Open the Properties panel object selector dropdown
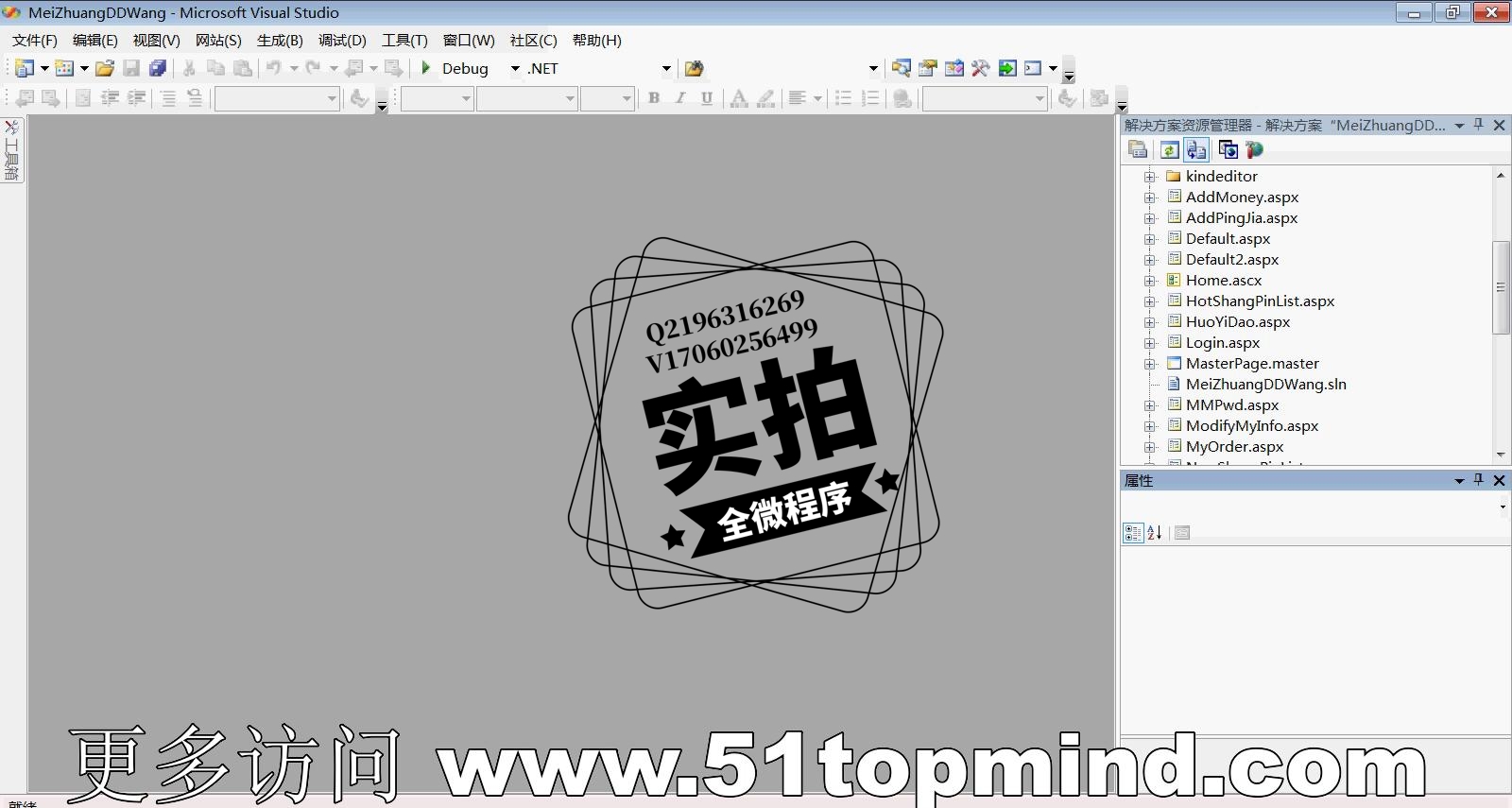 pos(1503,507)
